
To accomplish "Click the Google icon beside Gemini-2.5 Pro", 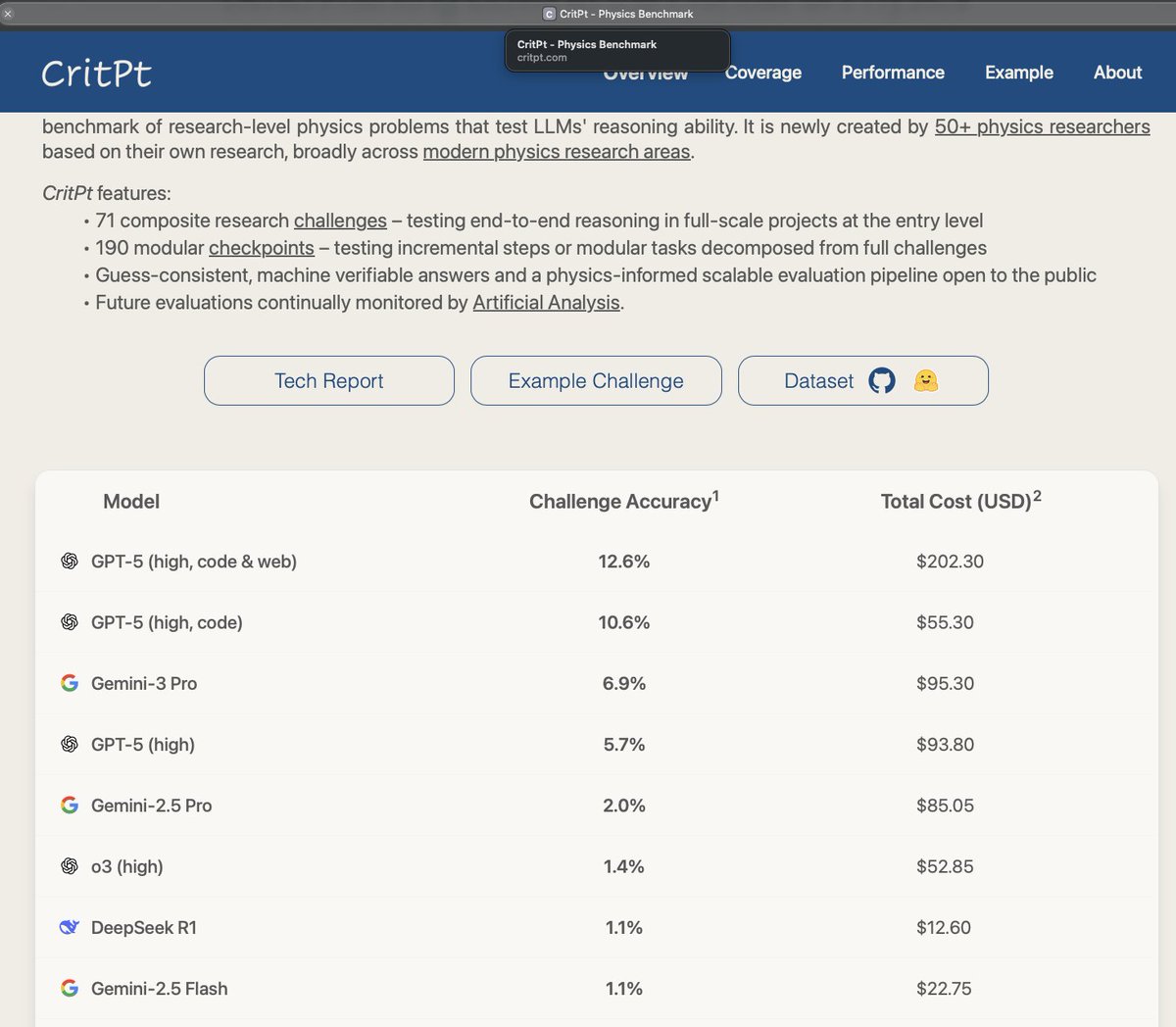I will point(70,805).
